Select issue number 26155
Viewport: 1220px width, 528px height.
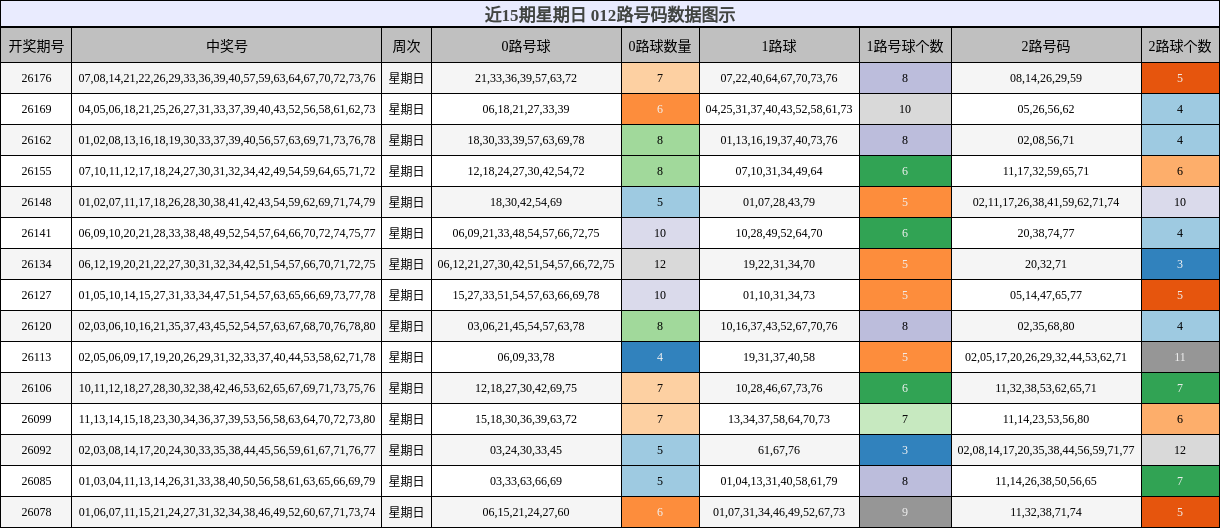(36, 171)
